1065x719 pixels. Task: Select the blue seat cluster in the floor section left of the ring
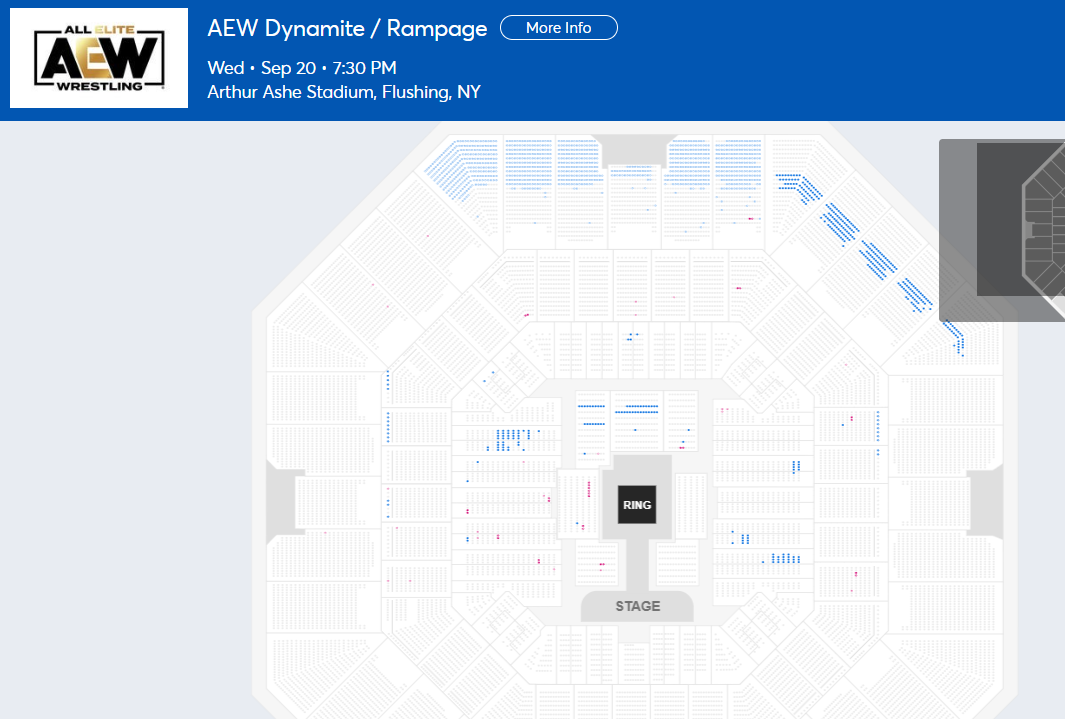(513, 439)
